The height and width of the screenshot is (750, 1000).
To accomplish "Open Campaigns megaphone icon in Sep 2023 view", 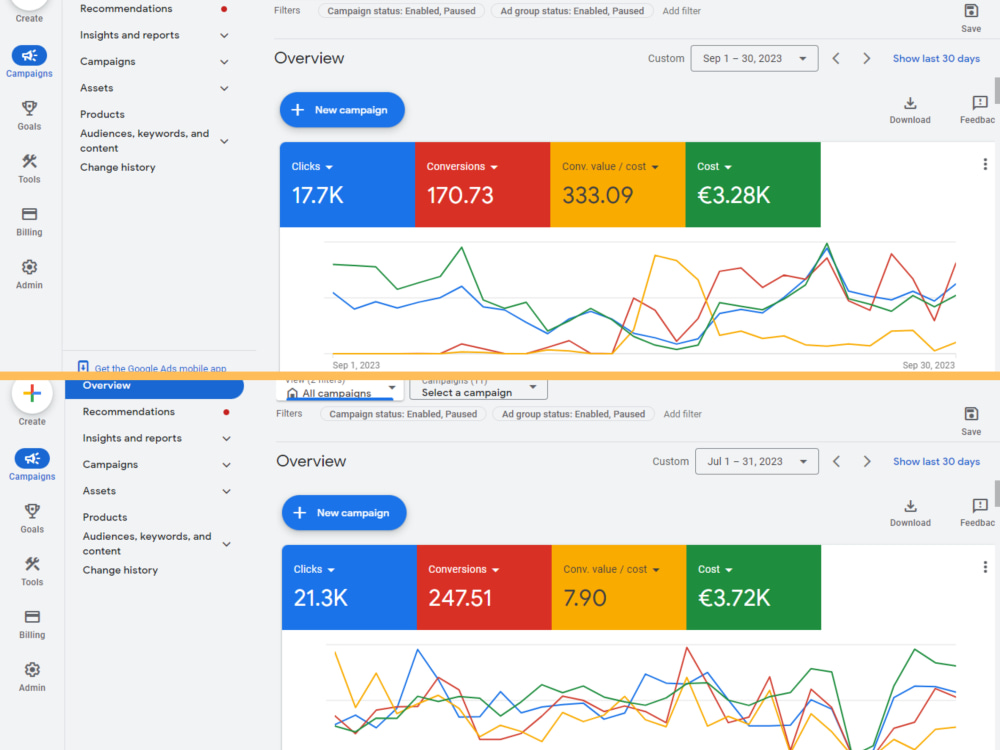I will (x=29, y=55).
